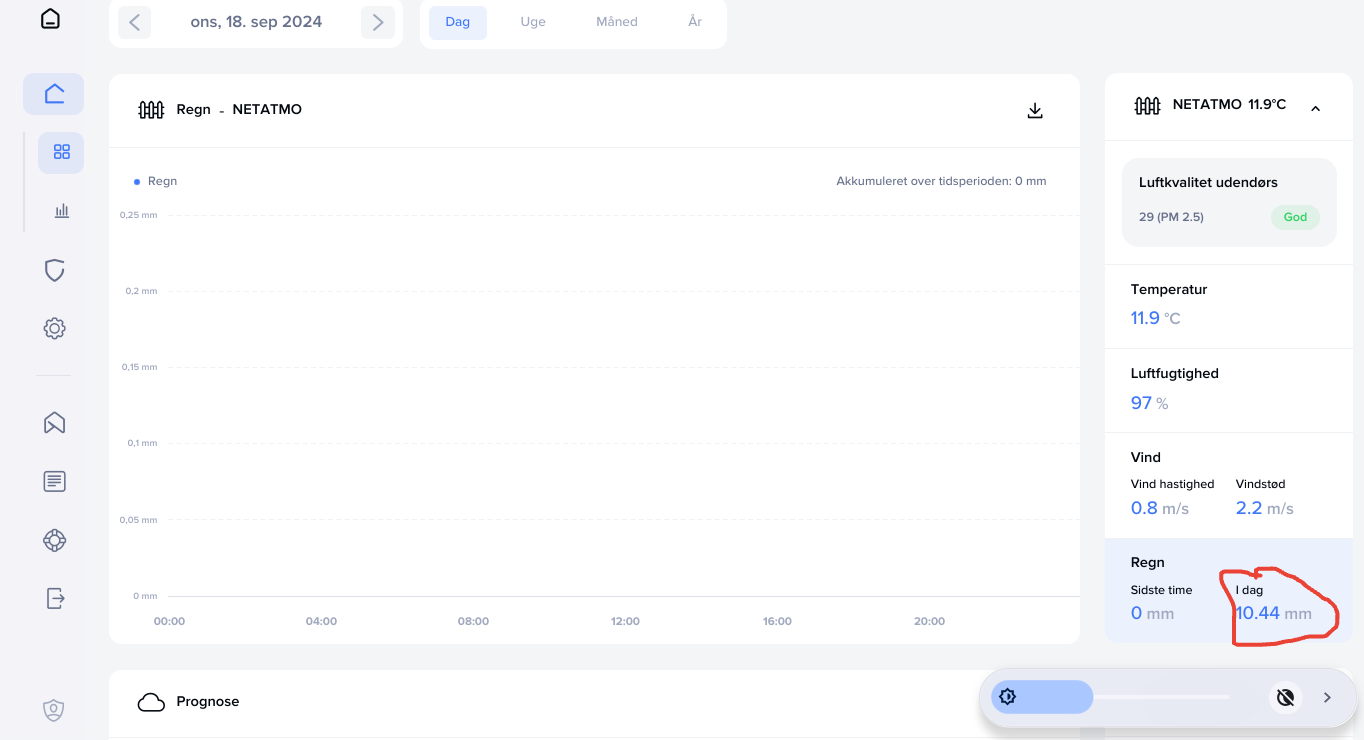
Task: Download rain chart data
Action: point(1035,110)
